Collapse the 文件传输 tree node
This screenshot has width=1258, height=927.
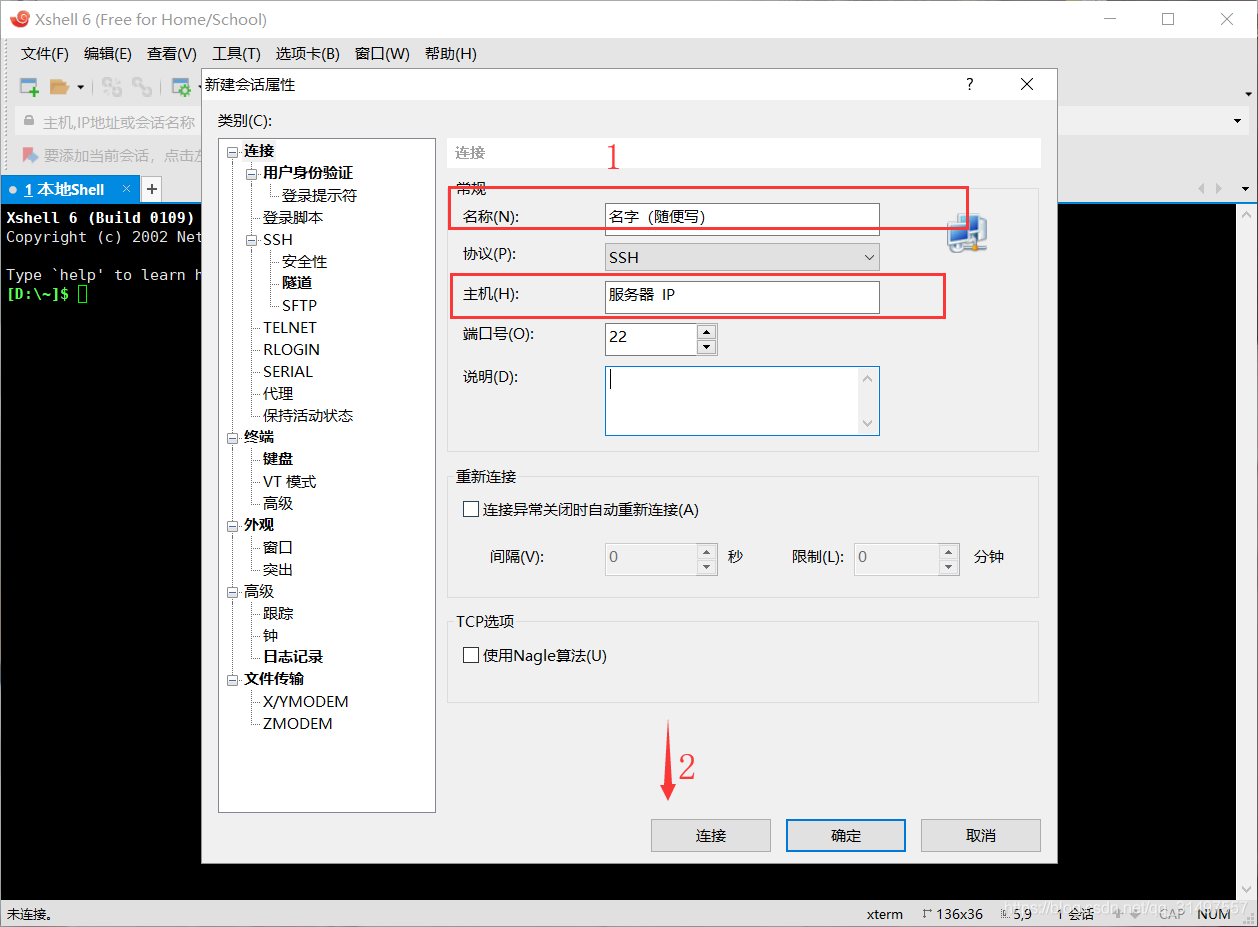tap(233, 680)
